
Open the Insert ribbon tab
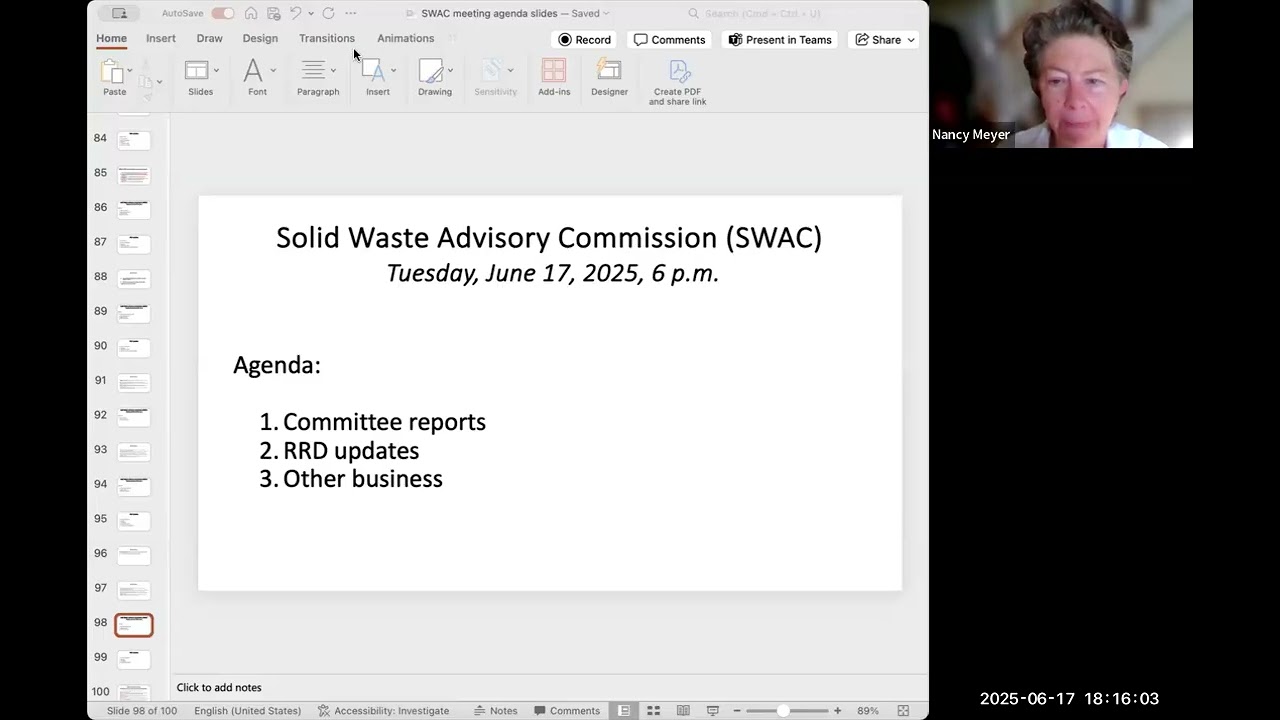[x=161, y=38]
